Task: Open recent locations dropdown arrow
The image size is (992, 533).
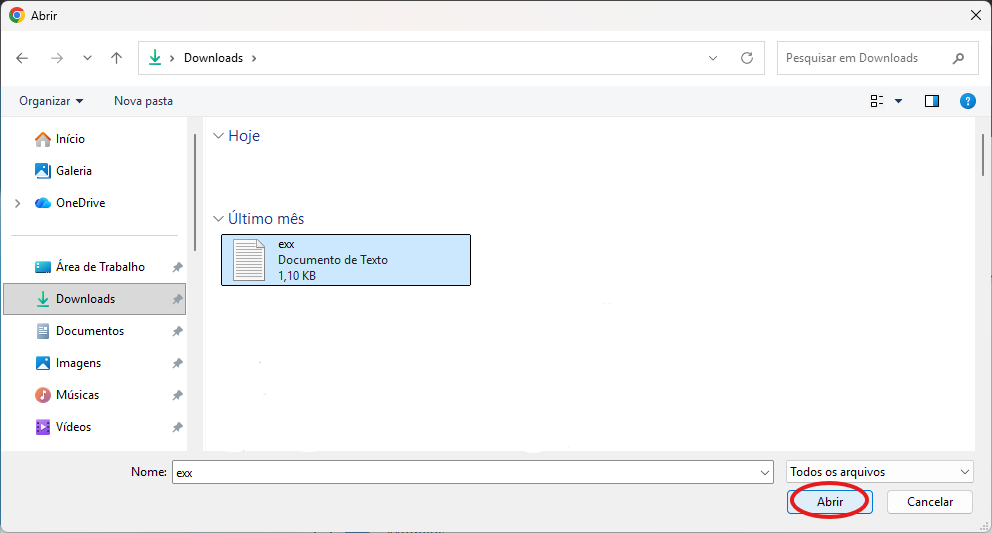Action: click(x=87, y=58)
